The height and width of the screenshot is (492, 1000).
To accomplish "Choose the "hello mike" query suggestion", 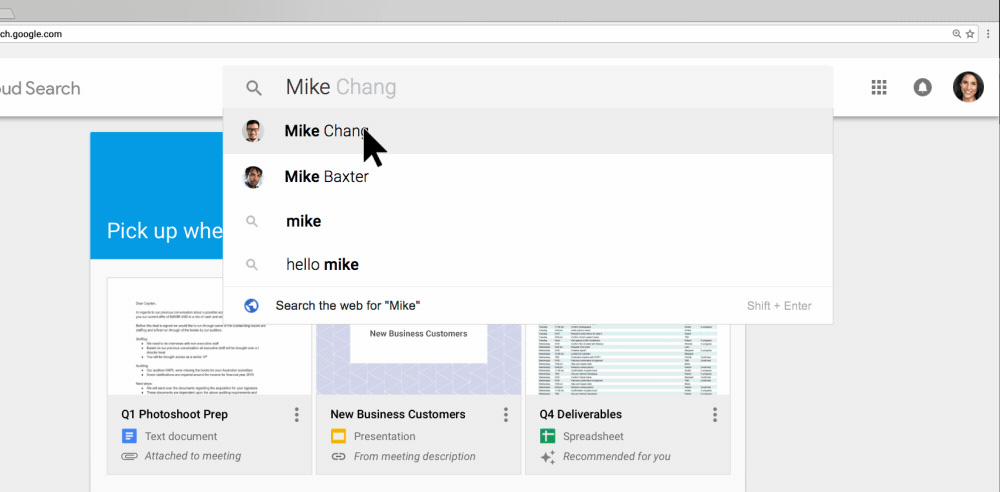I will point(527,264).
